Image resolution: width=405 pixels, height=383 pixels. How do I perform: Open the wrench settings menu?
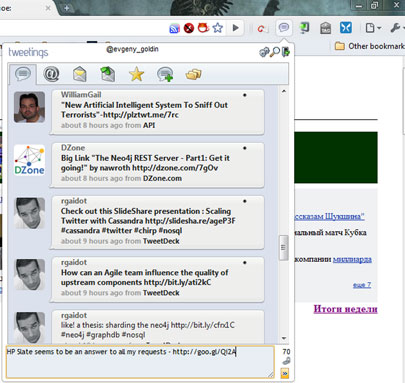[396, 28]
